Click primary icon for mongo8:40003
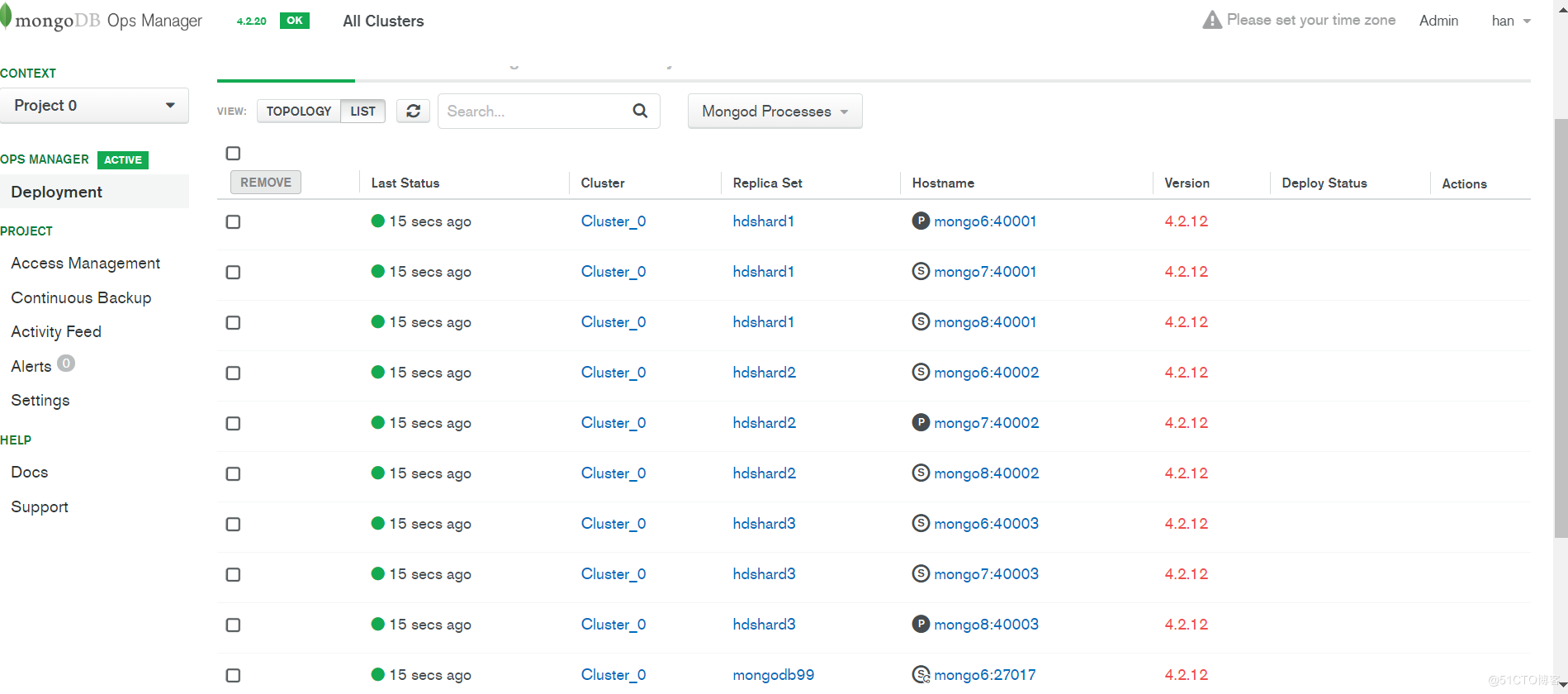Viewport: 1568px width, 694px height. click(x=921, y=624)
